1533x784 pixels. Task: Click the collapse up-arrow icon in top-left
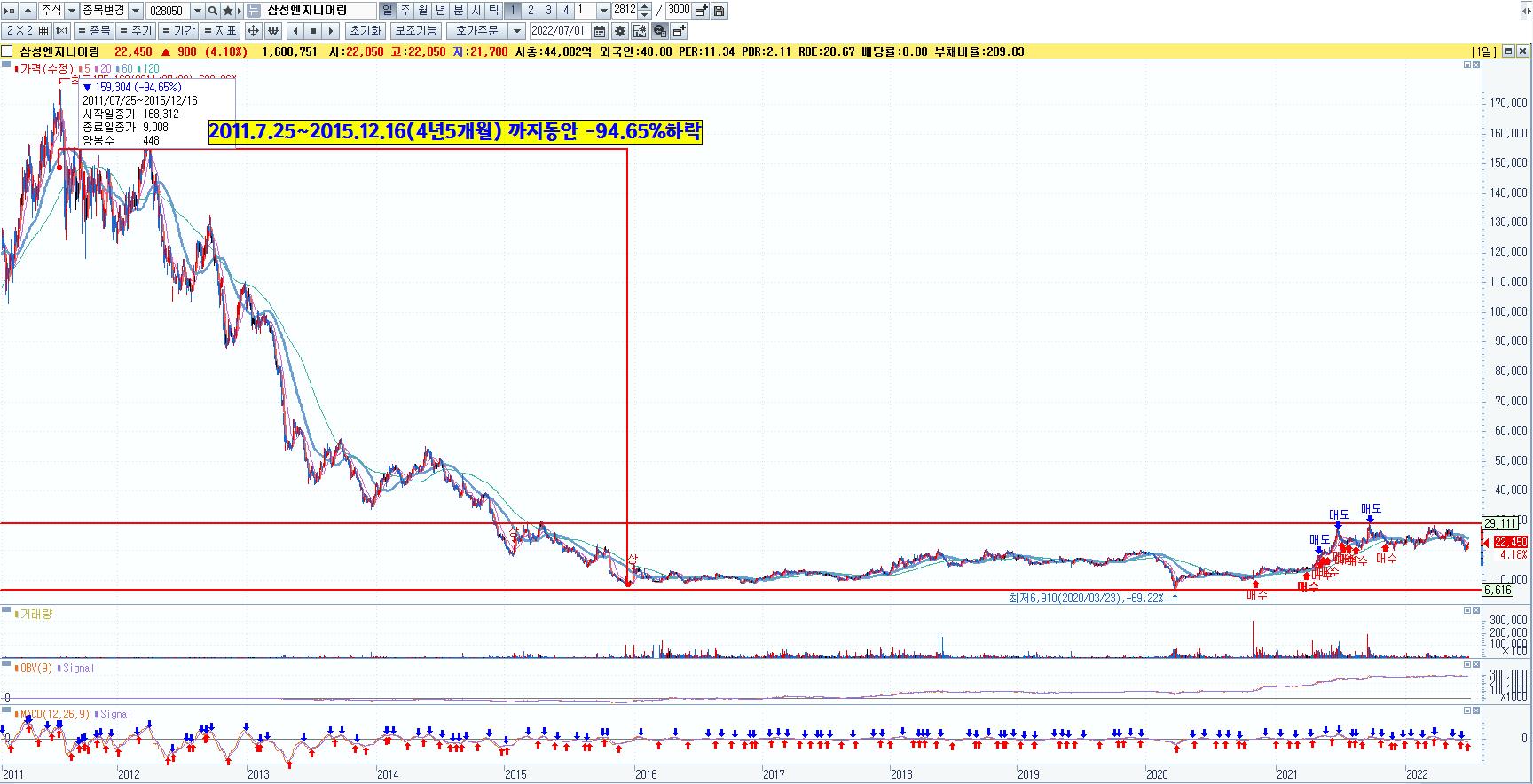(28, 11)
